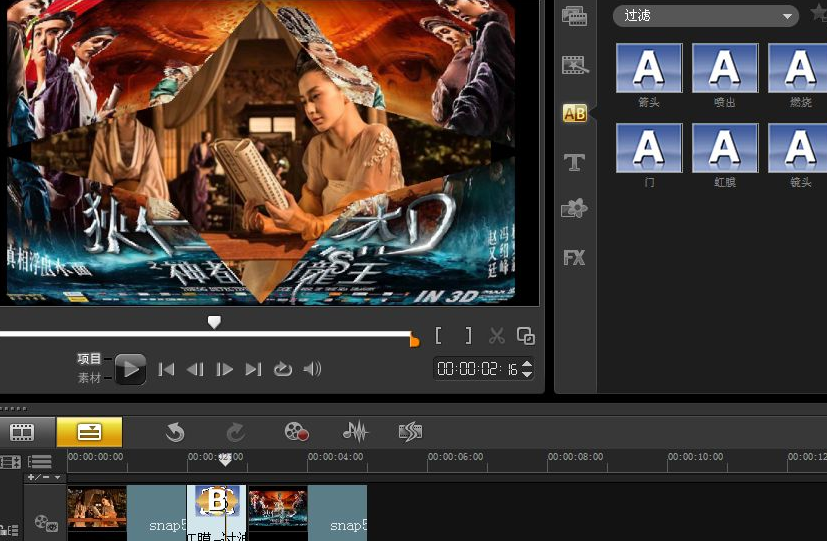
Task: Open the Record/Capture option
Action: click(296, 432)
